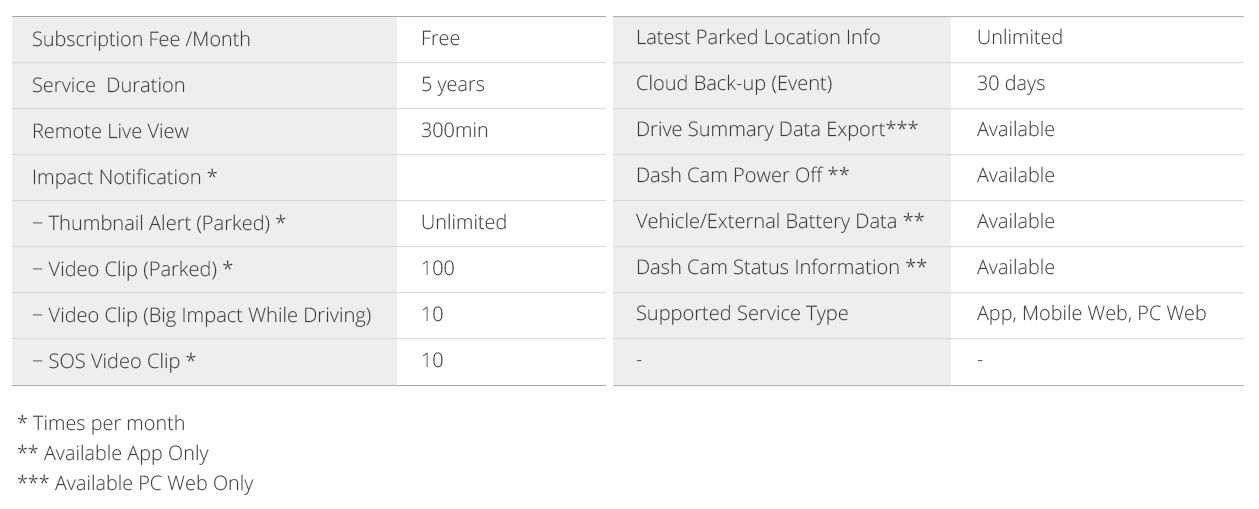This screenshot has width=1259, height=509.
Task: Click the Subscription Fee /Month label
Action: point(141,40)
